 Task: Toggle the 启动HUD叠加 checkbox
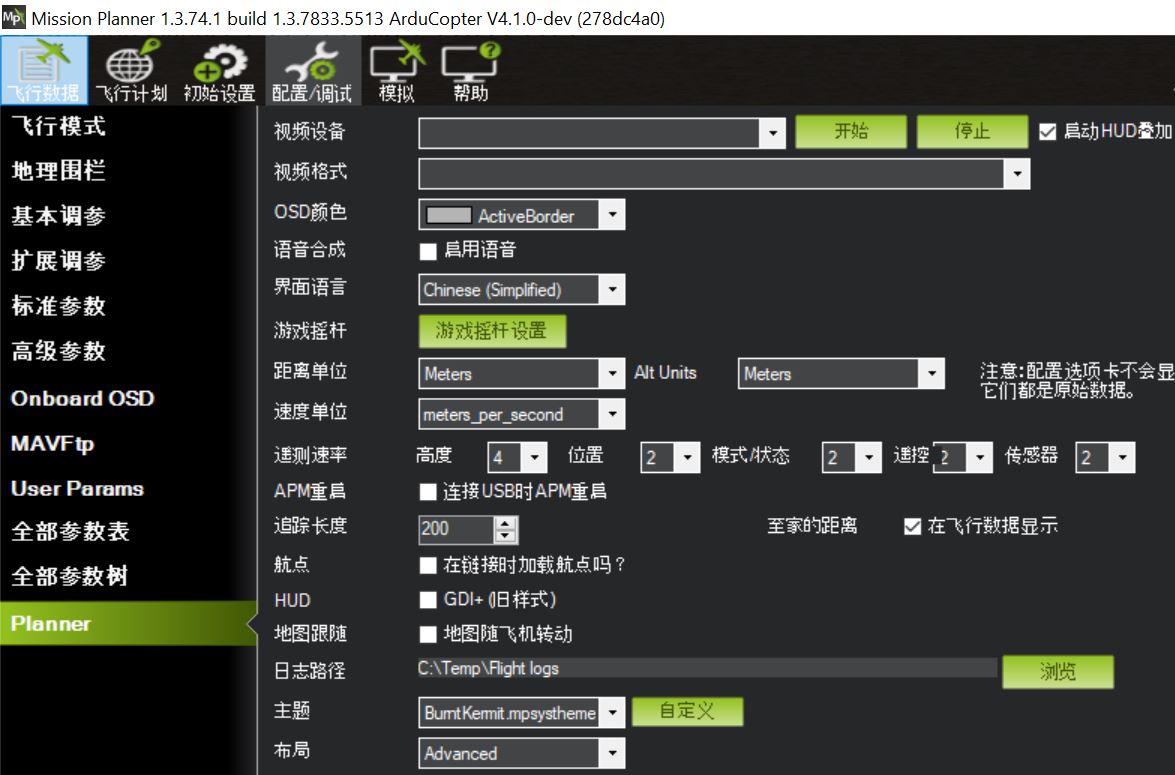tap(1048, 133)
